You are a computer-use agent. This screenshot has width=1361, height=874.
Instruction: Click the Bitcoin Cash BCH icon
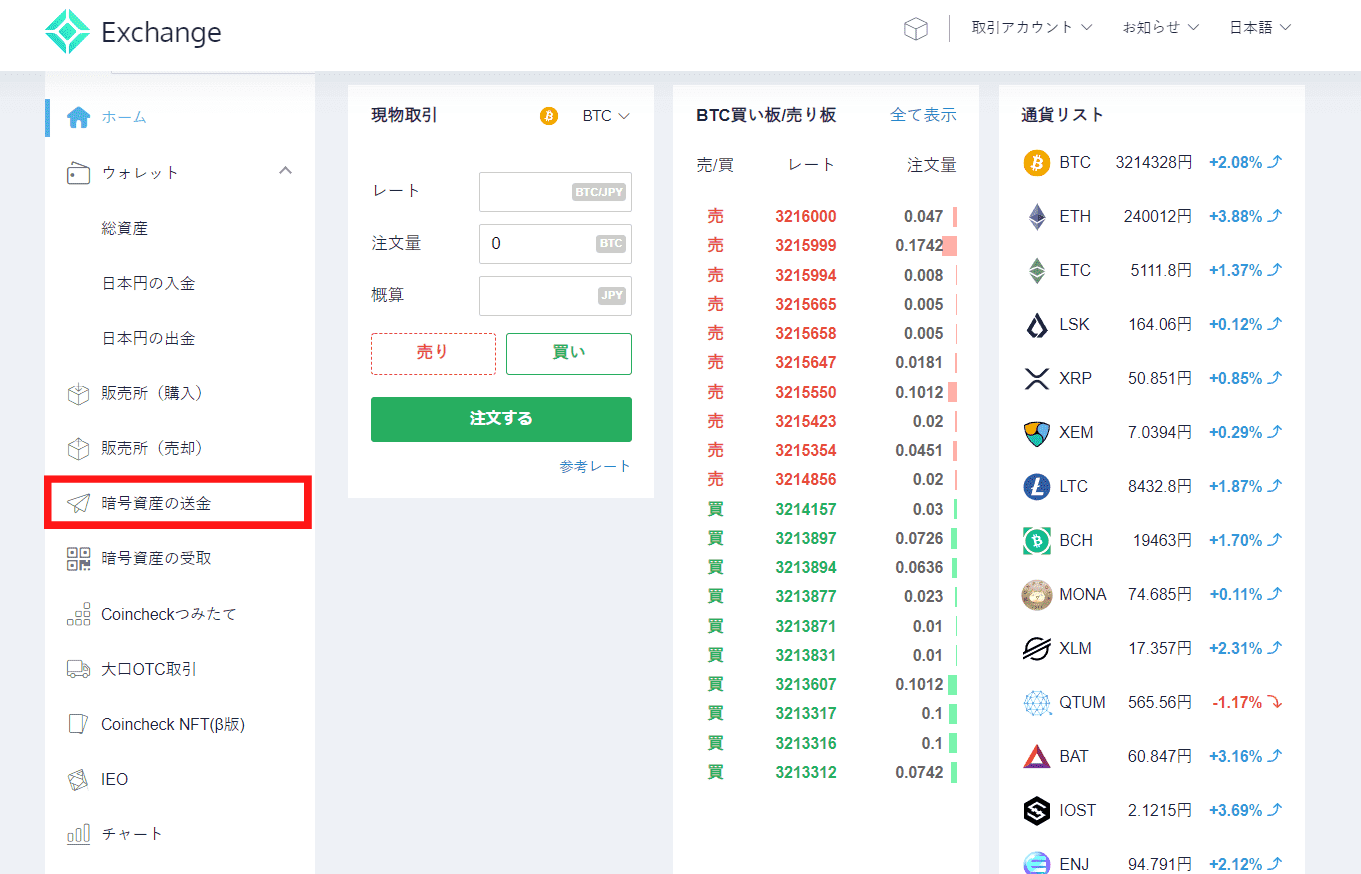click(x=1037, y=540)
